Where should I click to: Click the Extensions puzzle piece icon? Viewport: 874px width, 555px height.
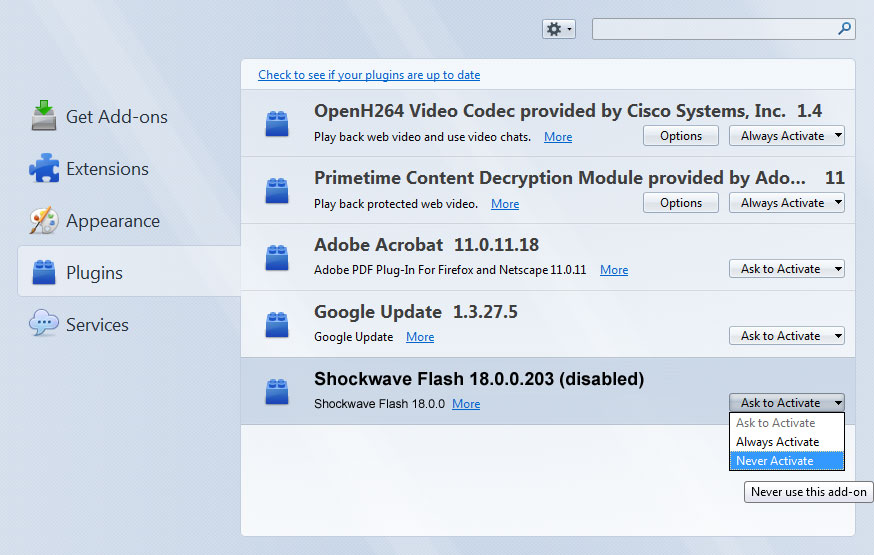click(x=44, y=168)
